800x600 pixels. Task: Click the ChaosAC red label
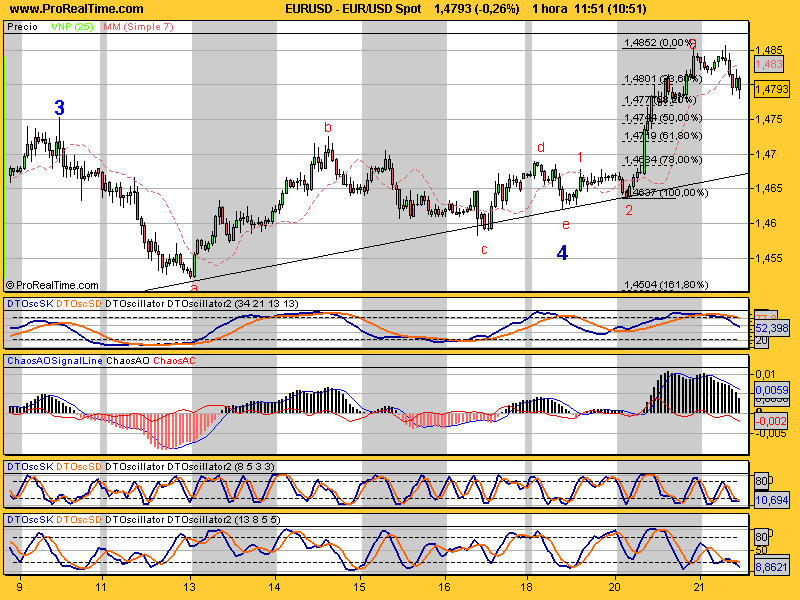174,361
